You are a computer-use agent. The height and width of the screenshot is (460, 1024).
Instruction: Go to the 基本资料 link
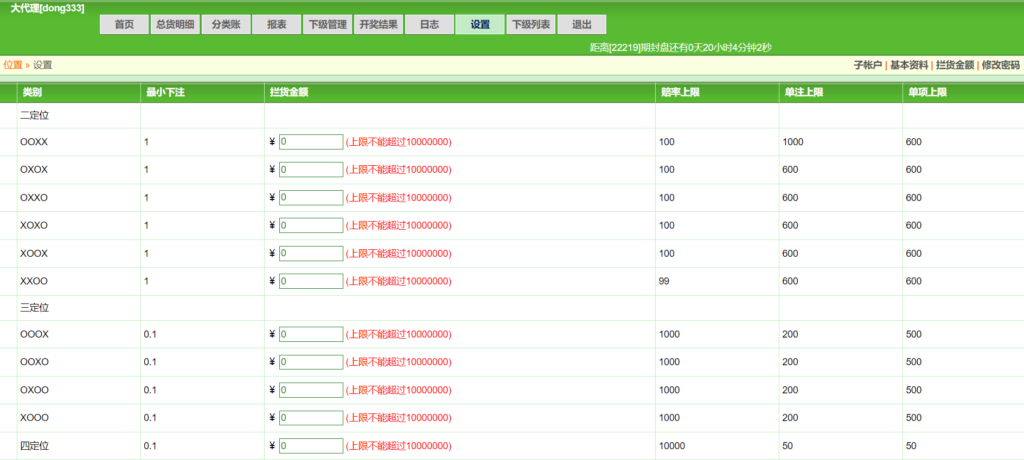pyautogui.click(x=908, y=65)
